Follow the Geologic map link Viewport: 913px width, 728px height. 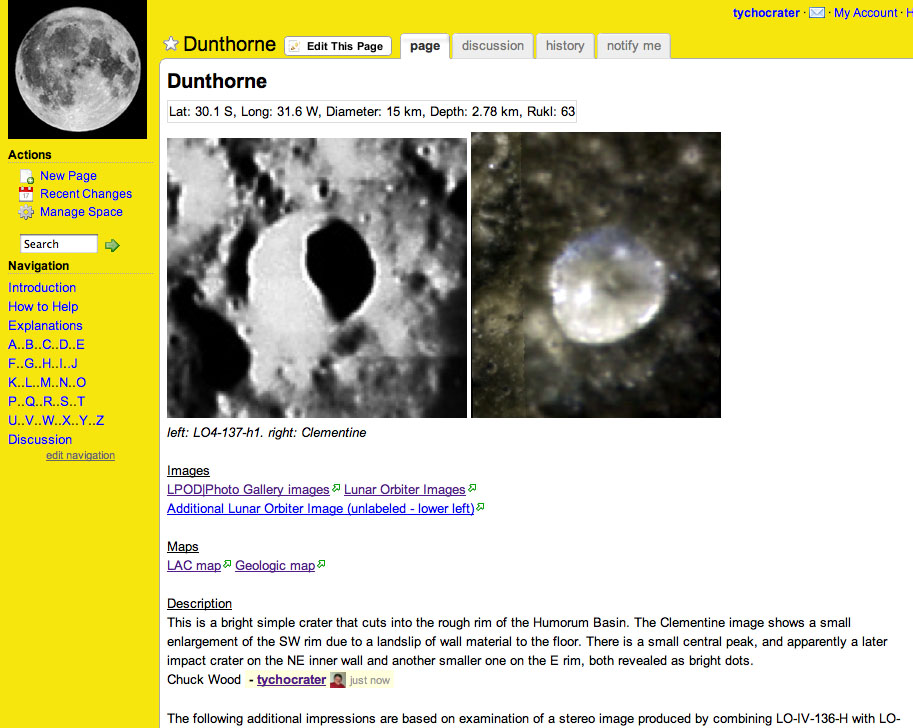click(x=275, y=565)
